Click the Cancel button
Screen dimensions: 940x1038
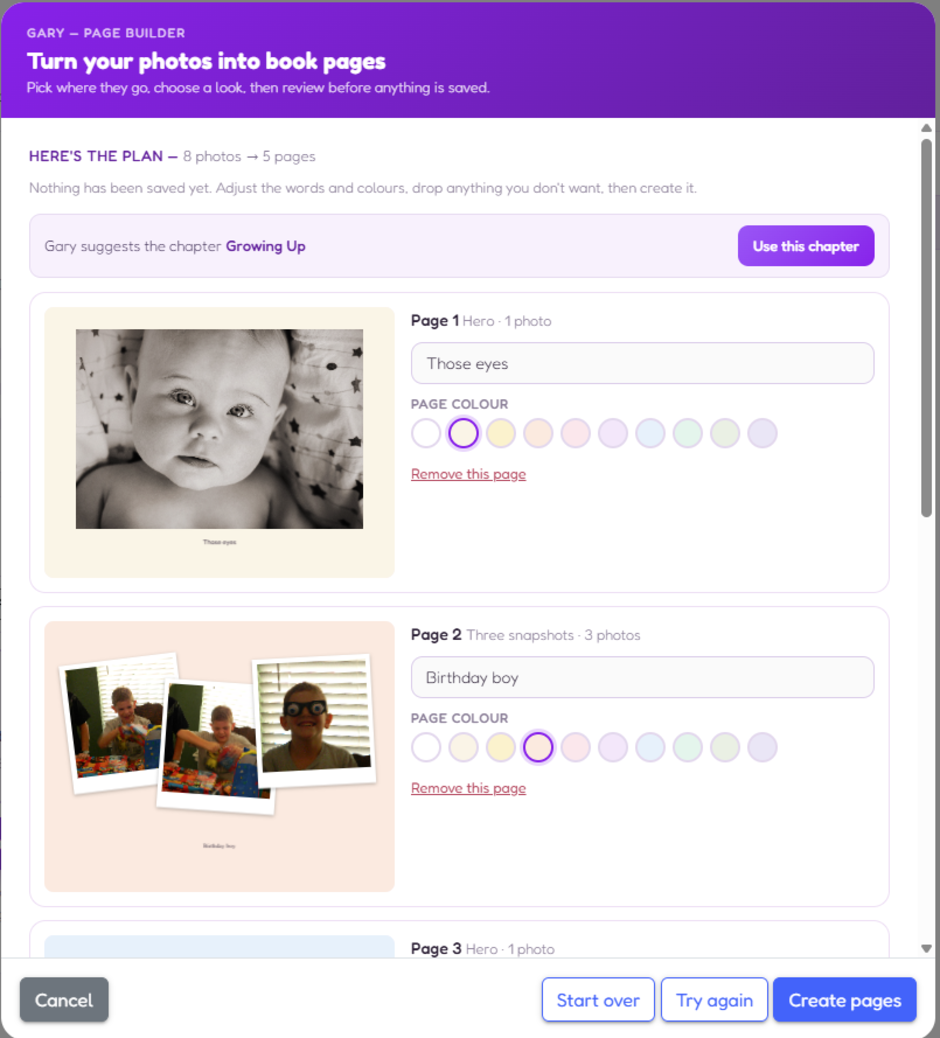[64, 1000]
